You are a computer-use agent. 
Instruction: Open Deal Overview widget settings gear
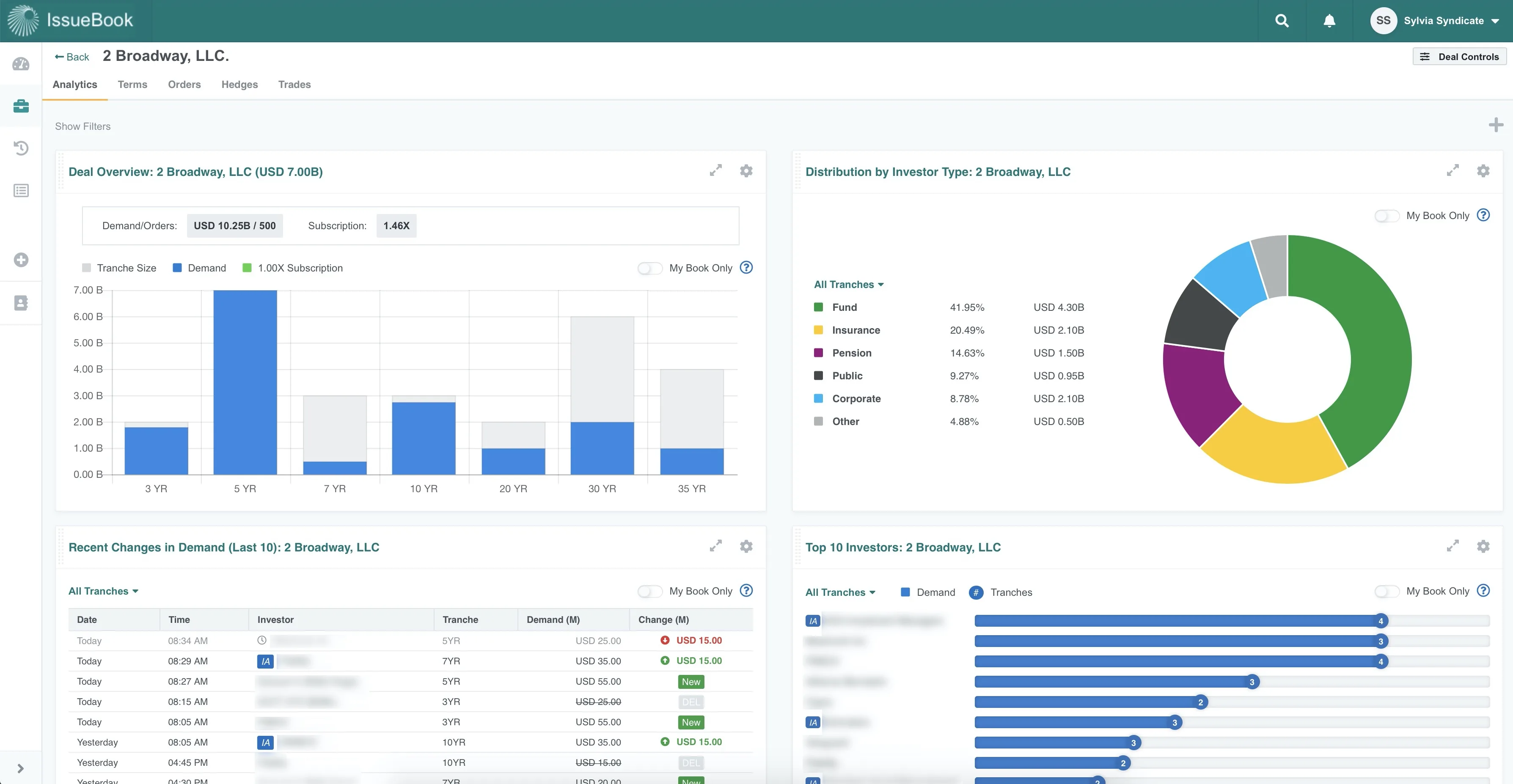(x=746, y=171)
